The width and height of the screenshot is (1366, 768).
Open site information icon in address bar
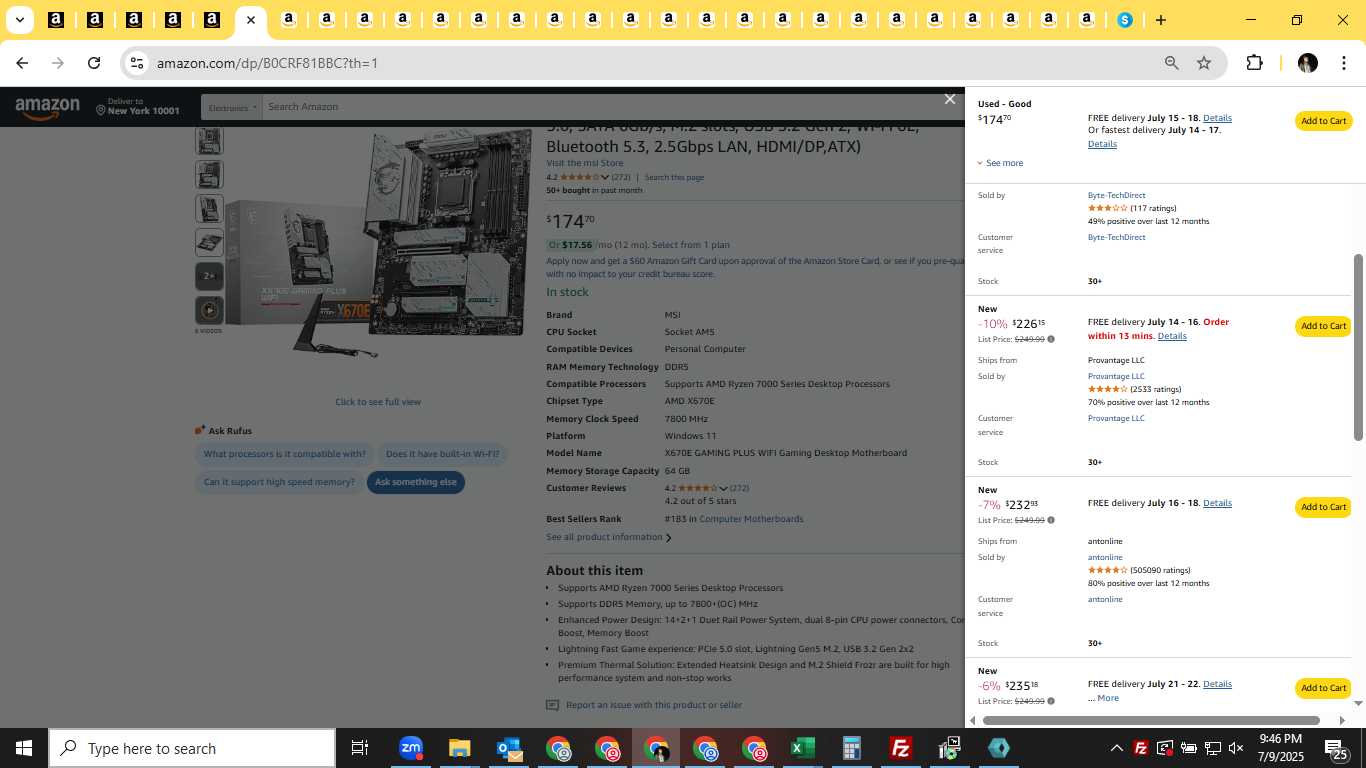(137, 63)
